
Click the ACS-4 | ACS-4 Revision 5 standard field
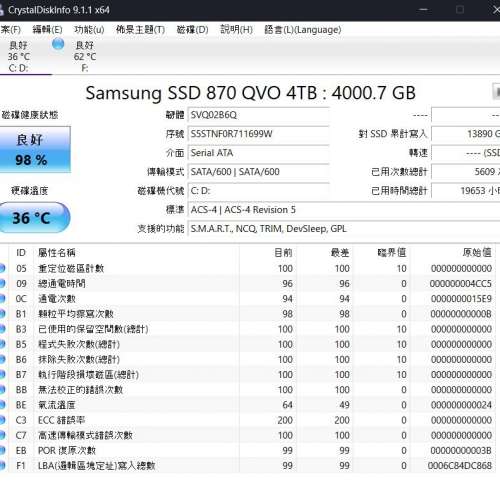click(x=344, y=210)
